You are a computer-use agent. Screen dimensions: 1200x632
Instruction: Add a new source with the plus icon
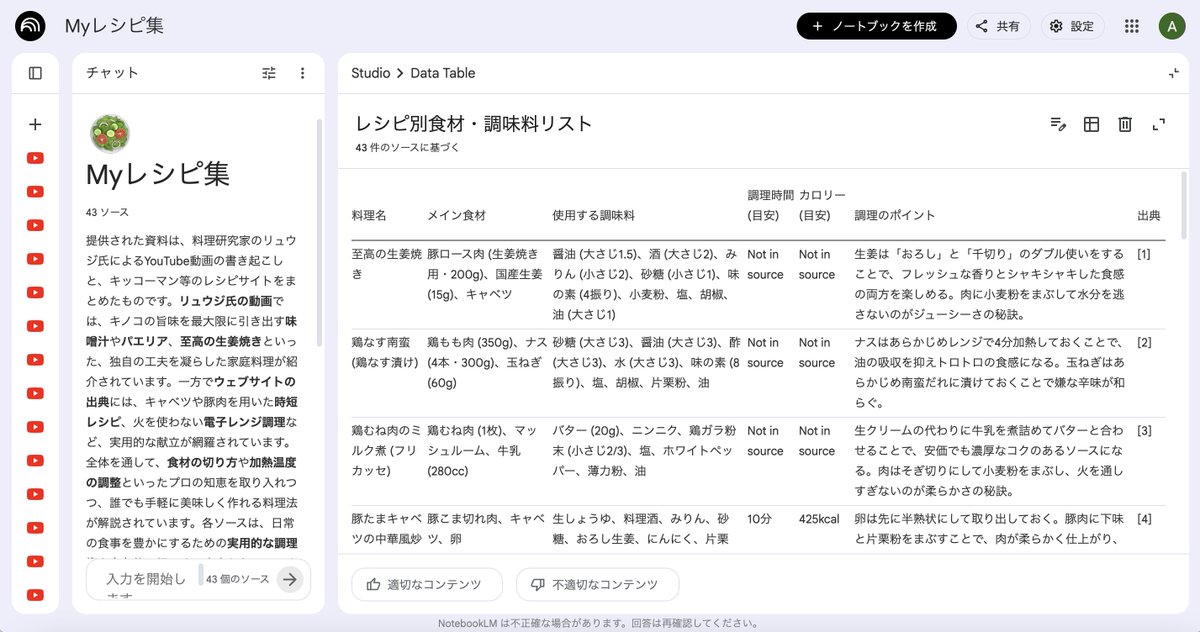(x=35, y=124)
